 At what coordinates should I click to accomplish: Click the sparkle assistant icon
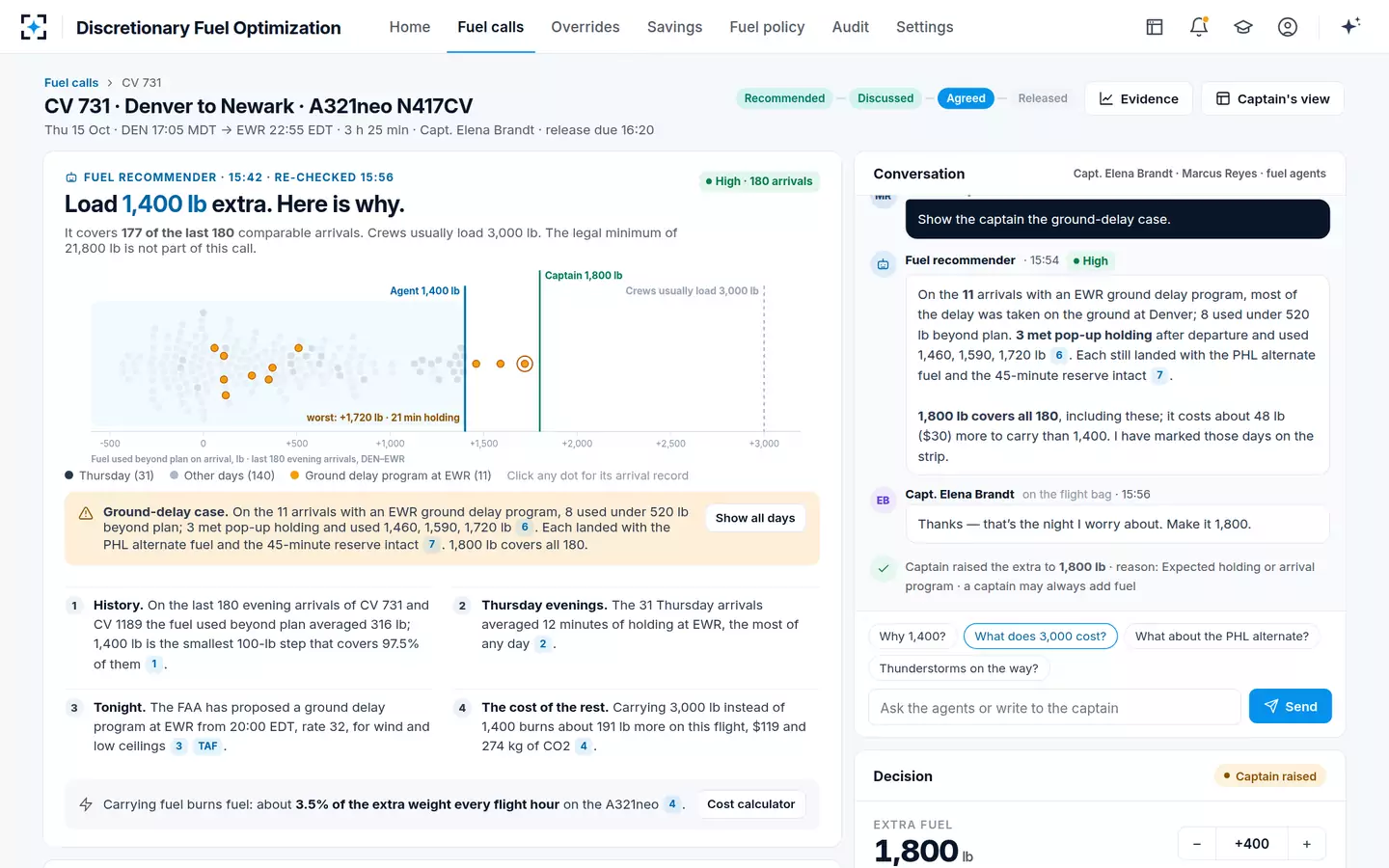point(1350,26)
